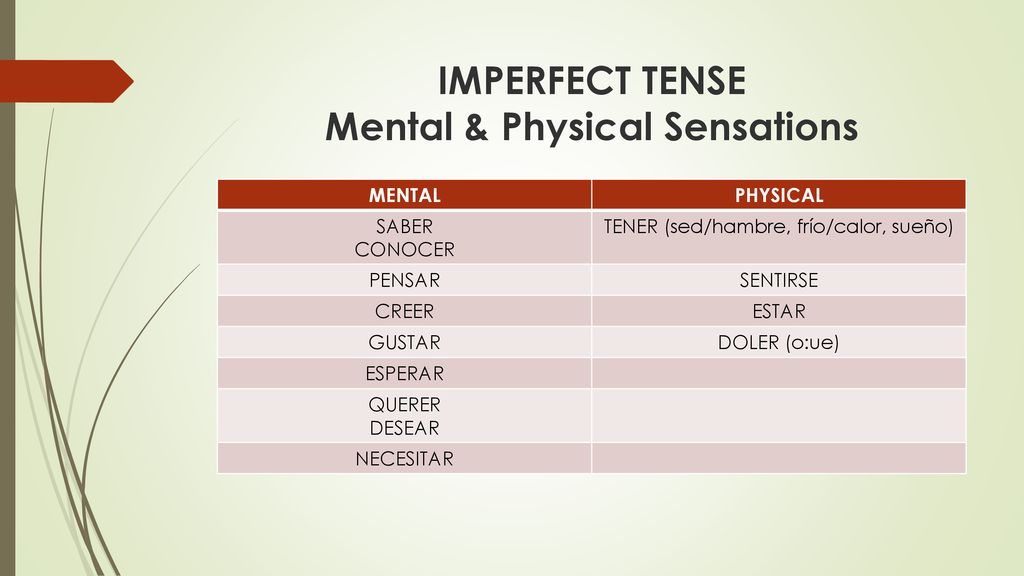This screenshot has width=1024, height=576.
Task: Click the TENER (sed/hambre) cell
Action: (x=778, y=237)
